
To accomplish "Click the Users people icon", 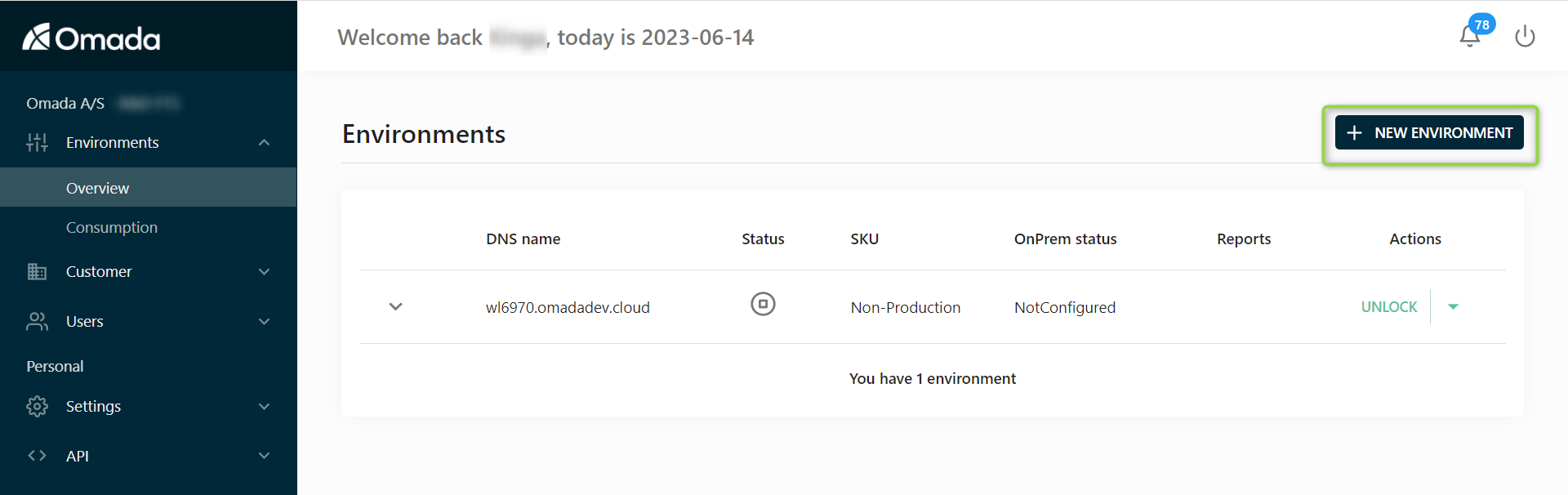I will click(37, 321).
